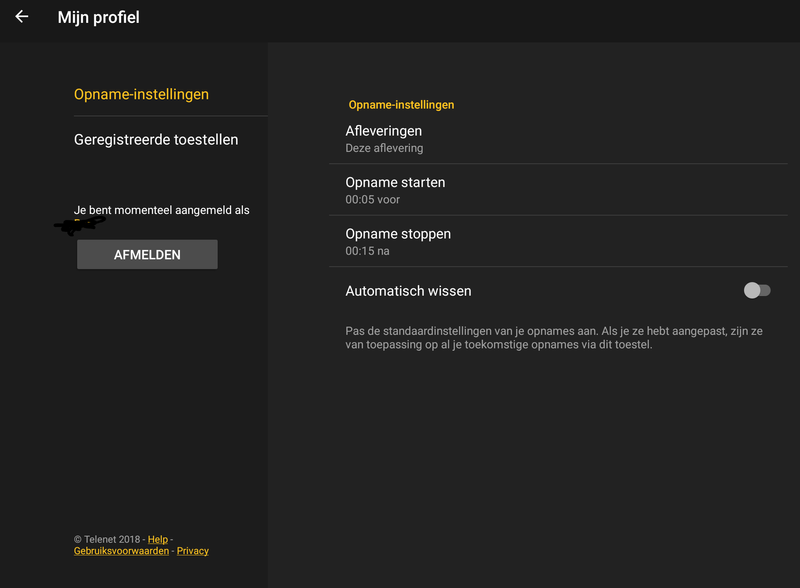
Task: Open the Help link in footer
Action: pyautogui.click(x=157, y=539)
